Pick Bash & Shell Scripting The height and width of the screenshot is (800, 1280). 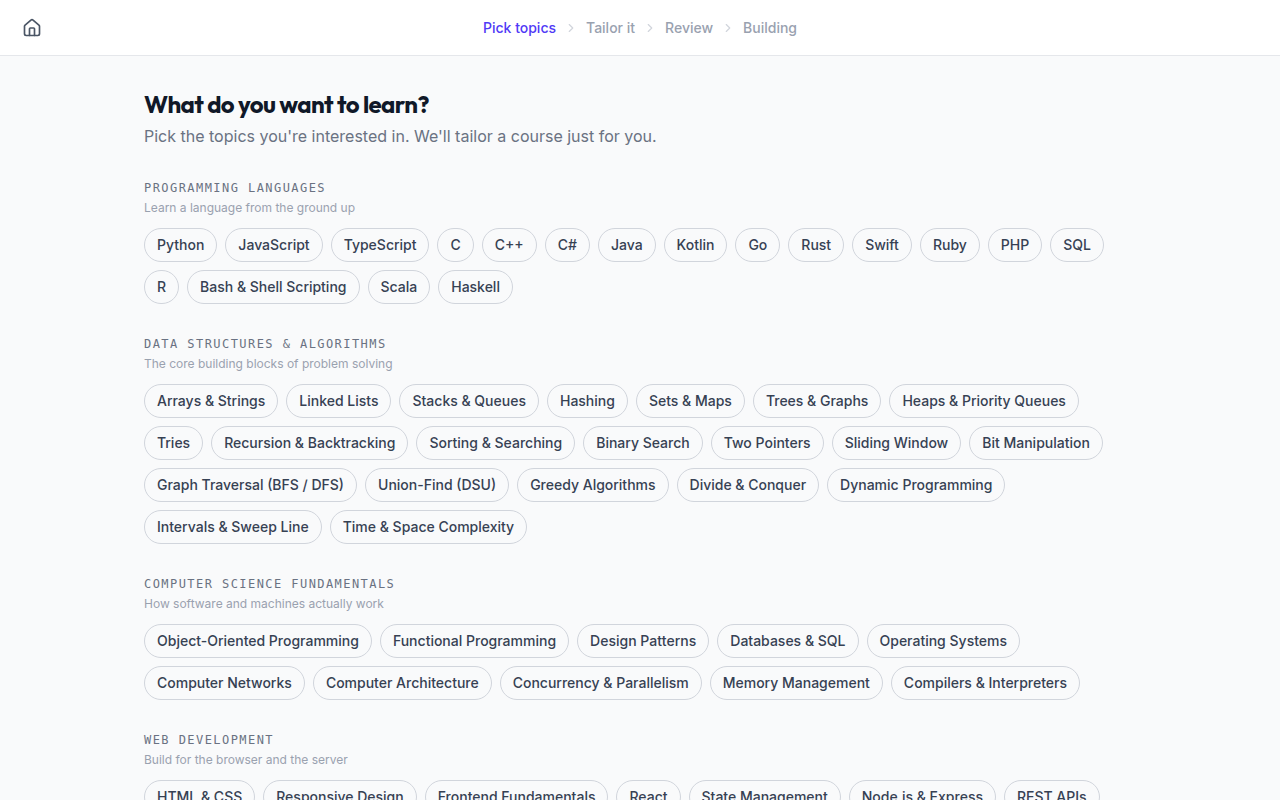point(273,287)
